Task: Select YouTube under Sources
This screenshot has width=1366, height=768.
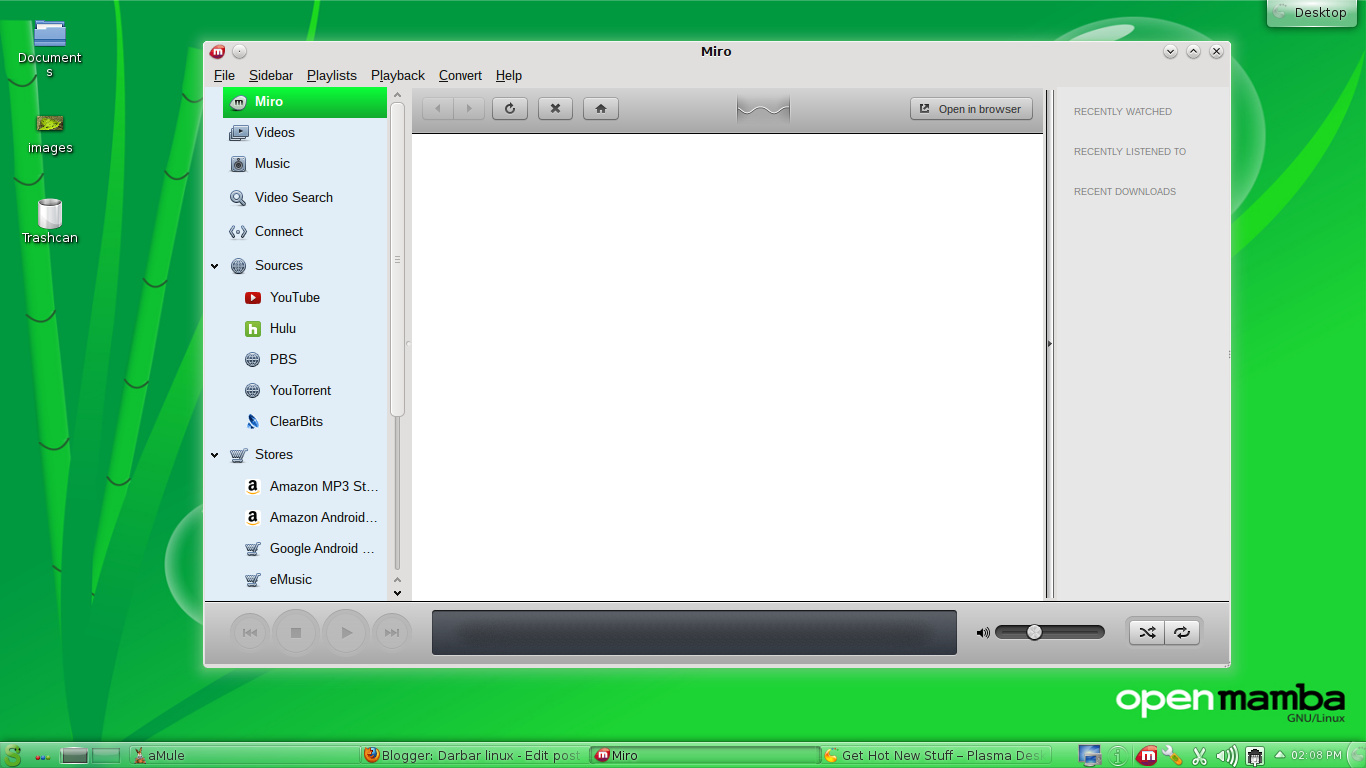Action: (x=294, y=297)
